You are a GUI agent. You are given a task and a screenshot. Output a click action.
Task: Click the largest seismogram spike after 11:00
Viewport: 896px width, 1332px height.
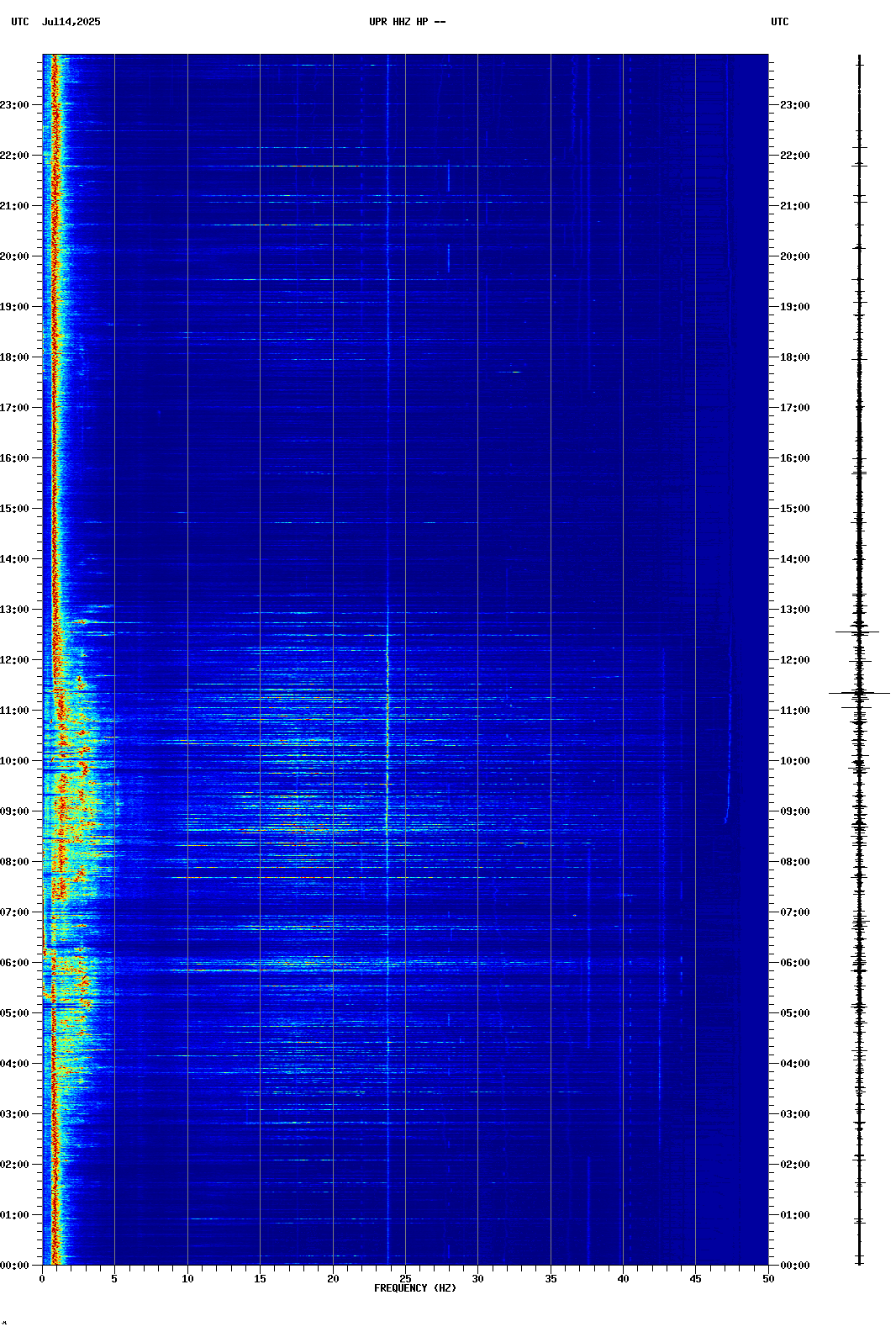859,693
